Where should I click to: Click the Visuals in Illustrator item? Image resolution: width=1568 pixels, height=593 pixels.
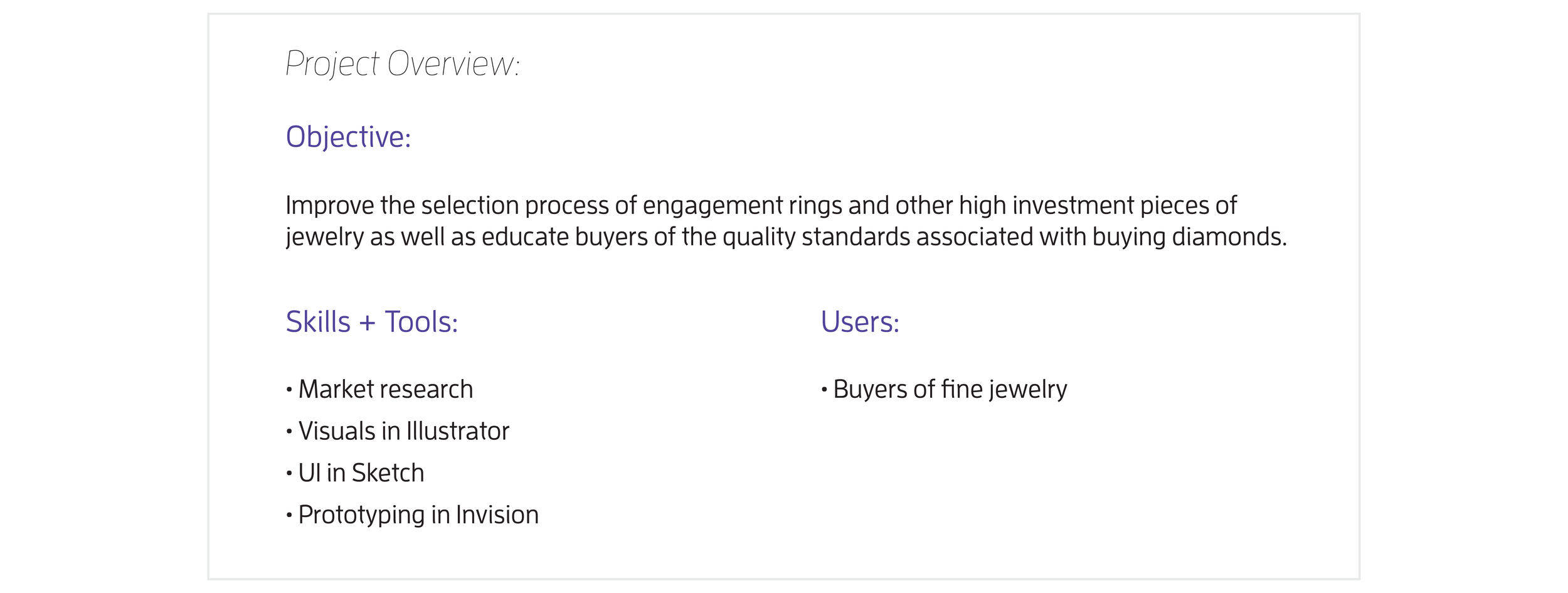coord(398,431)
